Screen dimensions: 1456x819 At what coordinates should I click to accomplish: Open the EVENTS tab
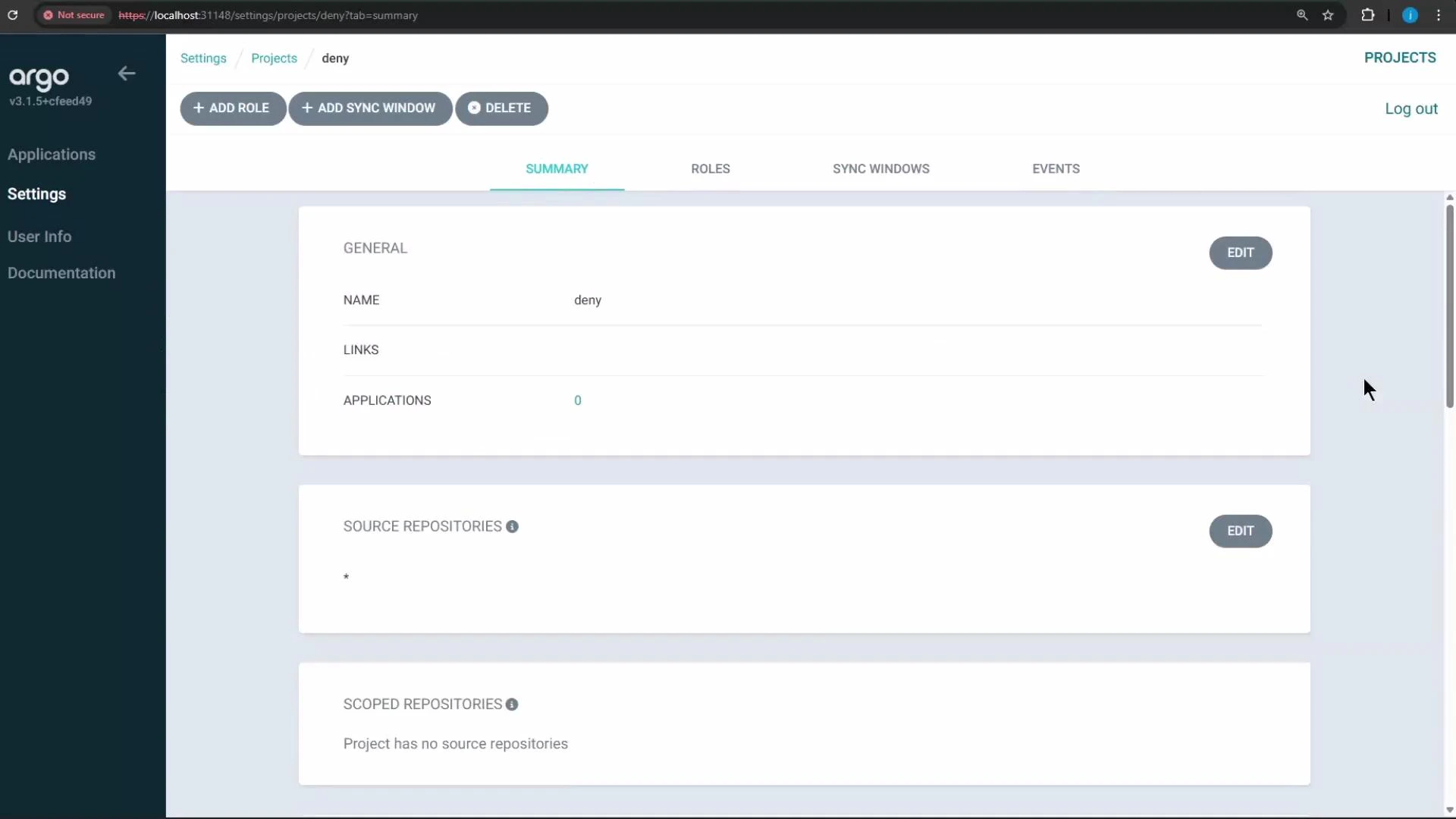pos(1056,168)
